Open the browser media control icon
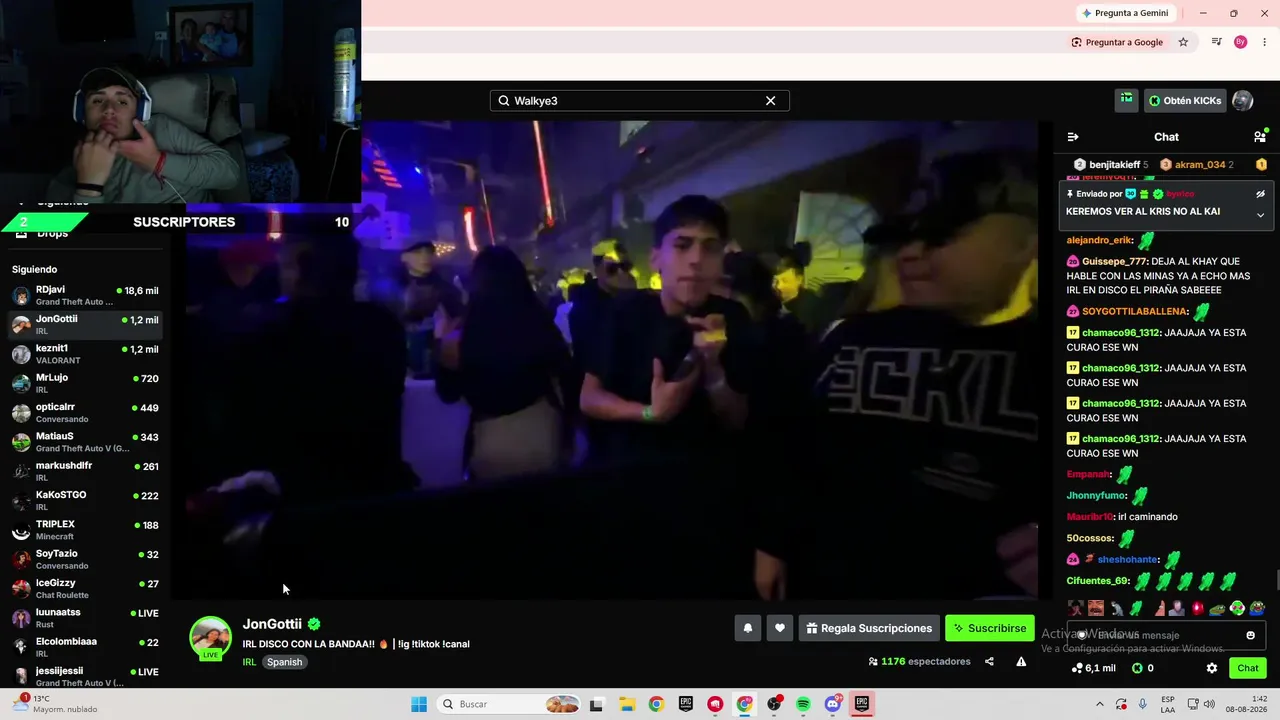 pyautogui.click(x=1216, y=42)
